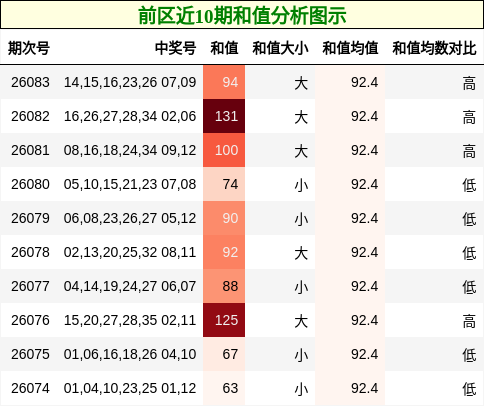Screen dimensions: 484x406
Task: Click the title 前区近10期和值分析图示
Action: tap(242, 15)
